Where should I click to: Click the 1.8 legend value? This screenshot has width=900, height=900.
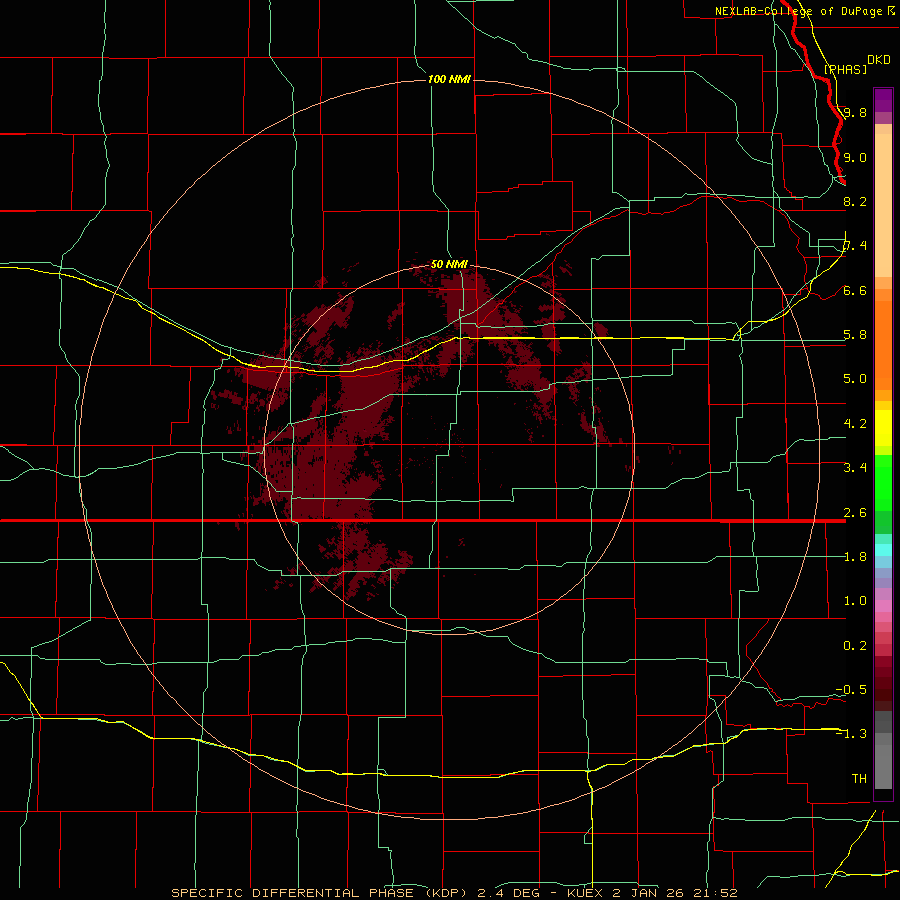point(855,556)
